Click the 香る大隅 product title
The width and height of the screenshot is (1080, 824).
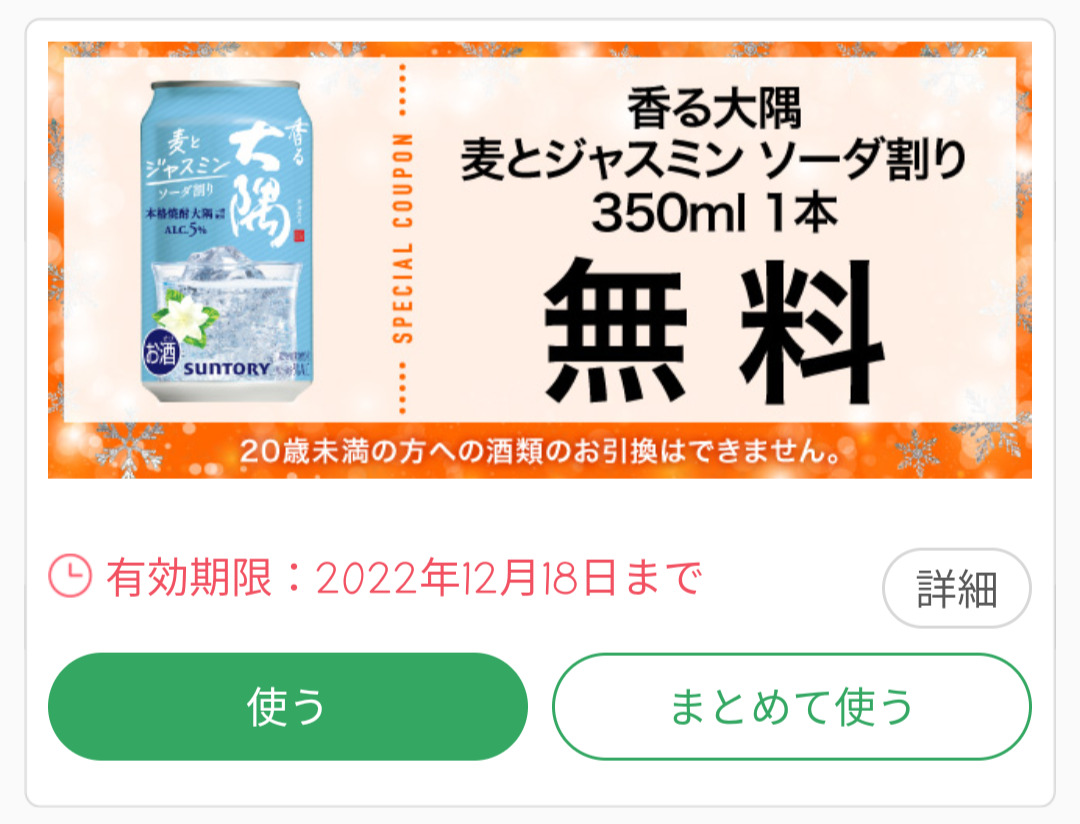714,109
